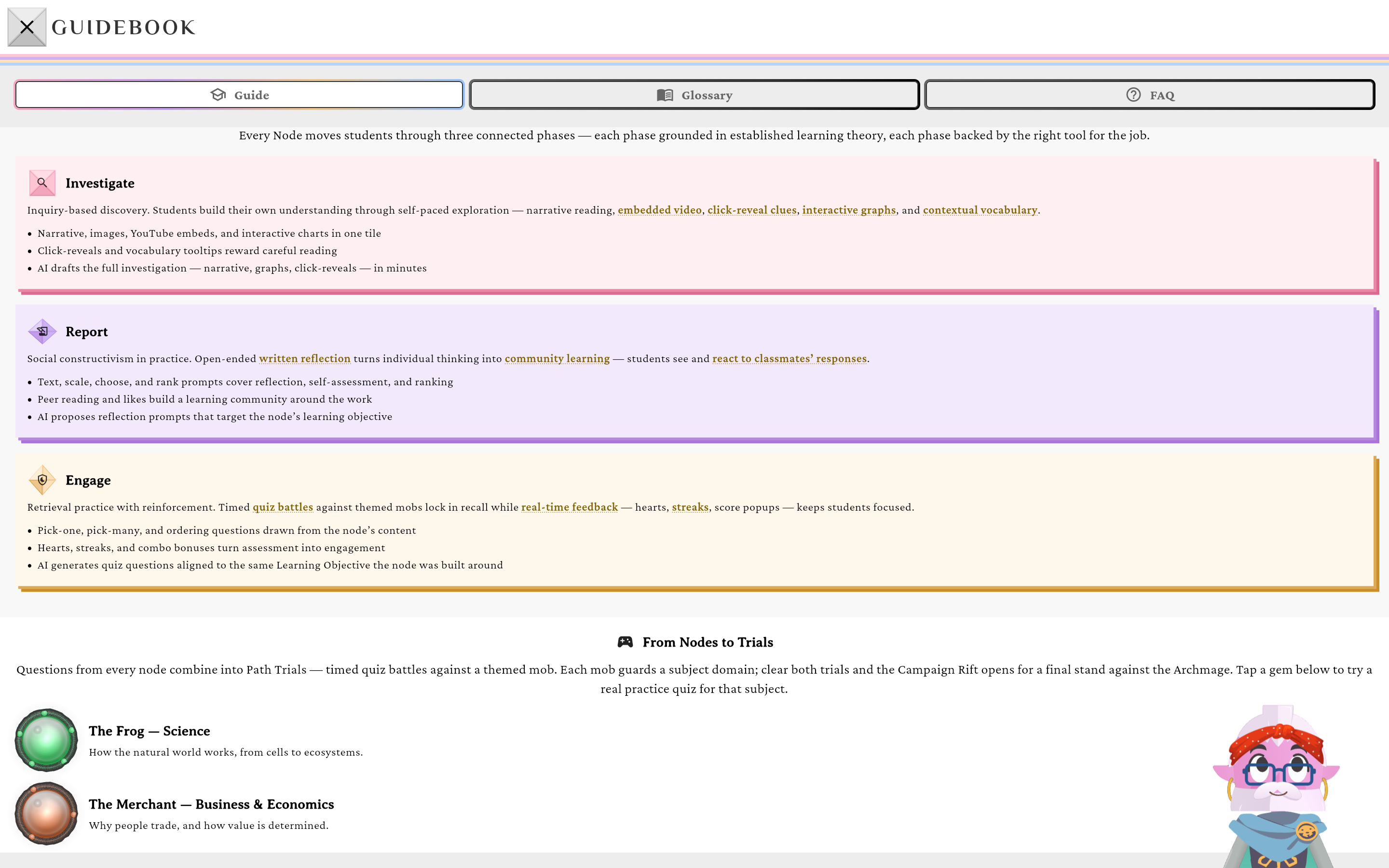Click the book icon on Glossary tab

[665, 95]
